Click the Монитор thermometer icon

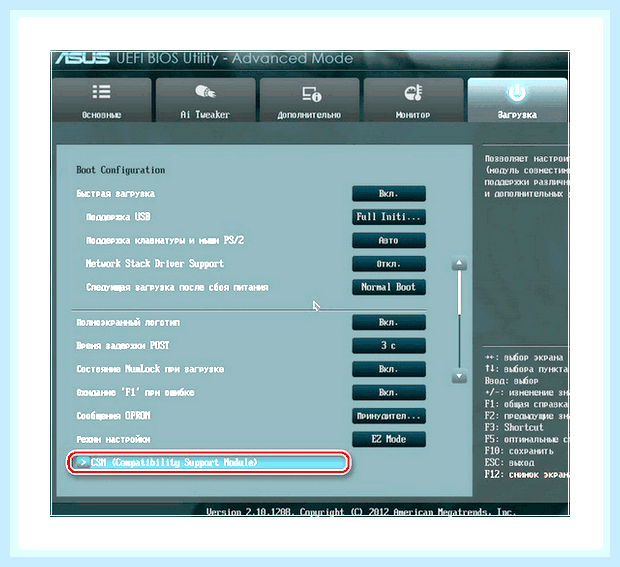pyautogui.click(x=413, y=93)
